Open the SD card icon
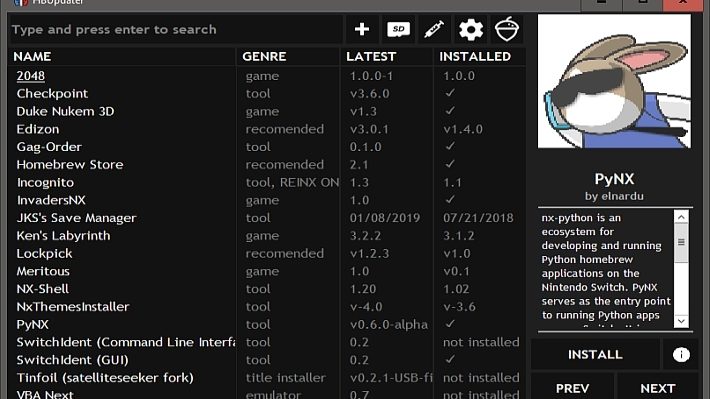 click(398, 29)
